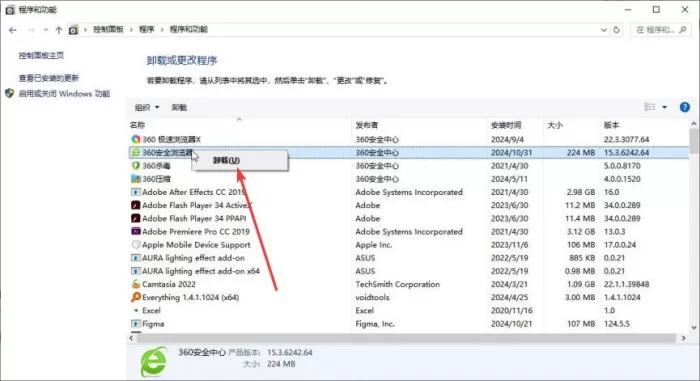The height and width of the screenshot is (381, 700).
Task: Refresh the address bar location
Action: pyautogui.click(x=617, y=30)
